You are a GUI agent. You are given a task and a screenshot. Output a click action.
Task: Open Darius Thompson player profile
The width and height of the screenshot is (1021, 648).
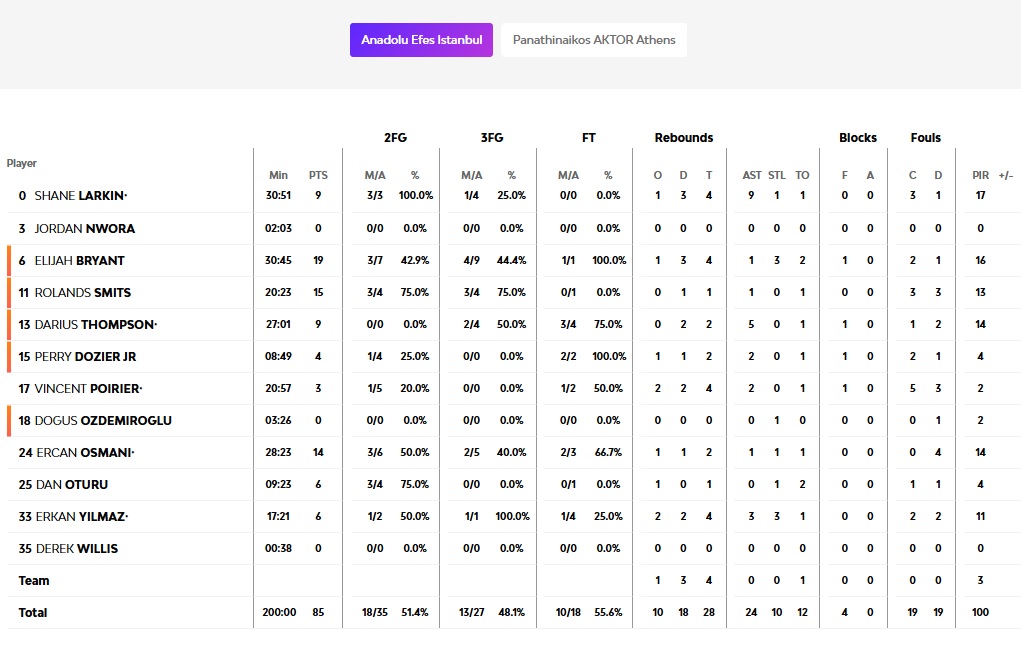coord(94,325)
